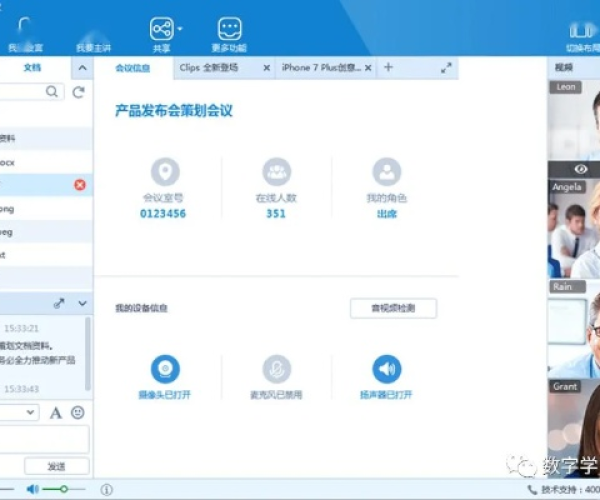The width and height of the screenshot is (600, 500).
Task: Click the 在线人数 participants icon
Action: pyautogui.click(x=277, y=172)
